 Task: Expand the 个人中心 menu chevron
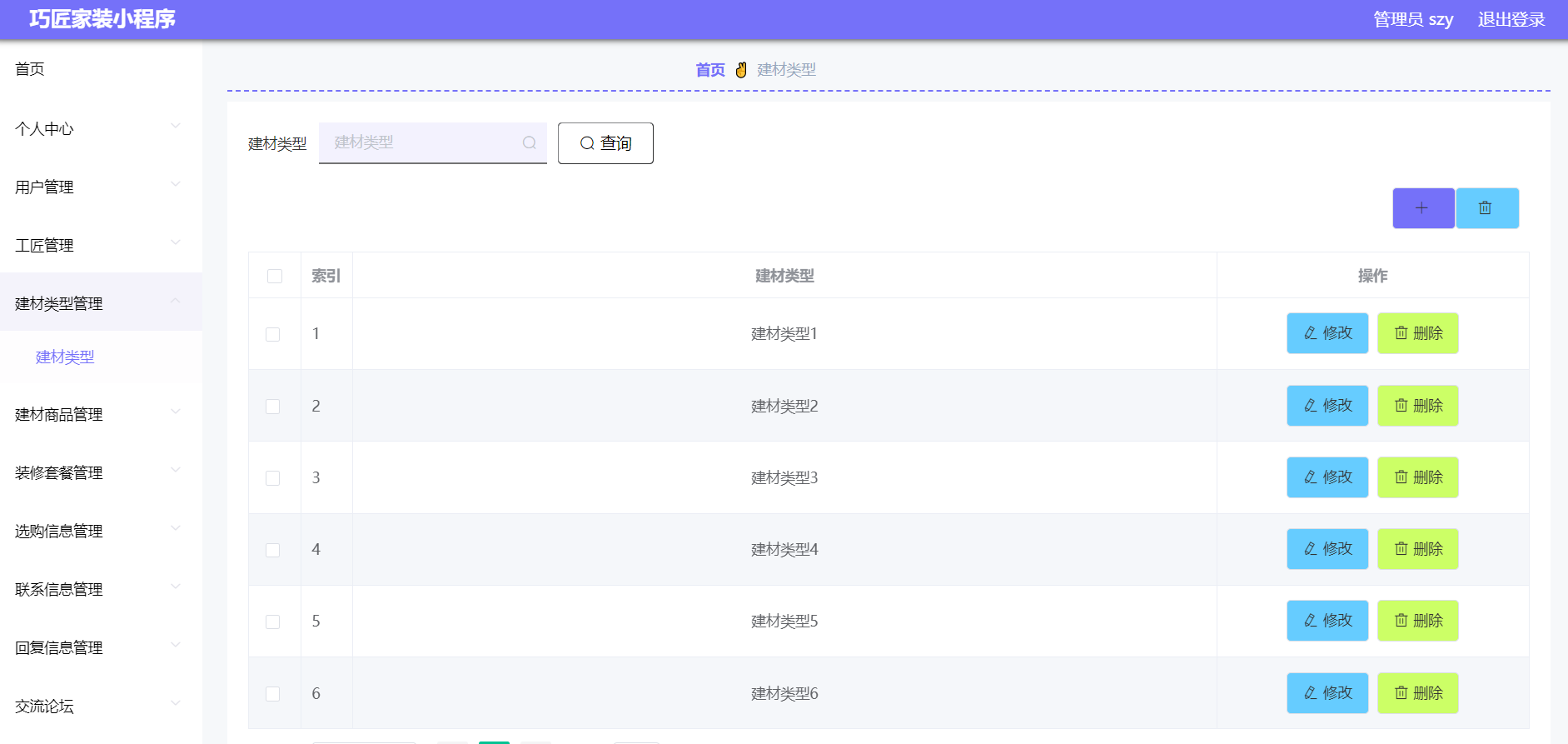click(x=175, y=126)
